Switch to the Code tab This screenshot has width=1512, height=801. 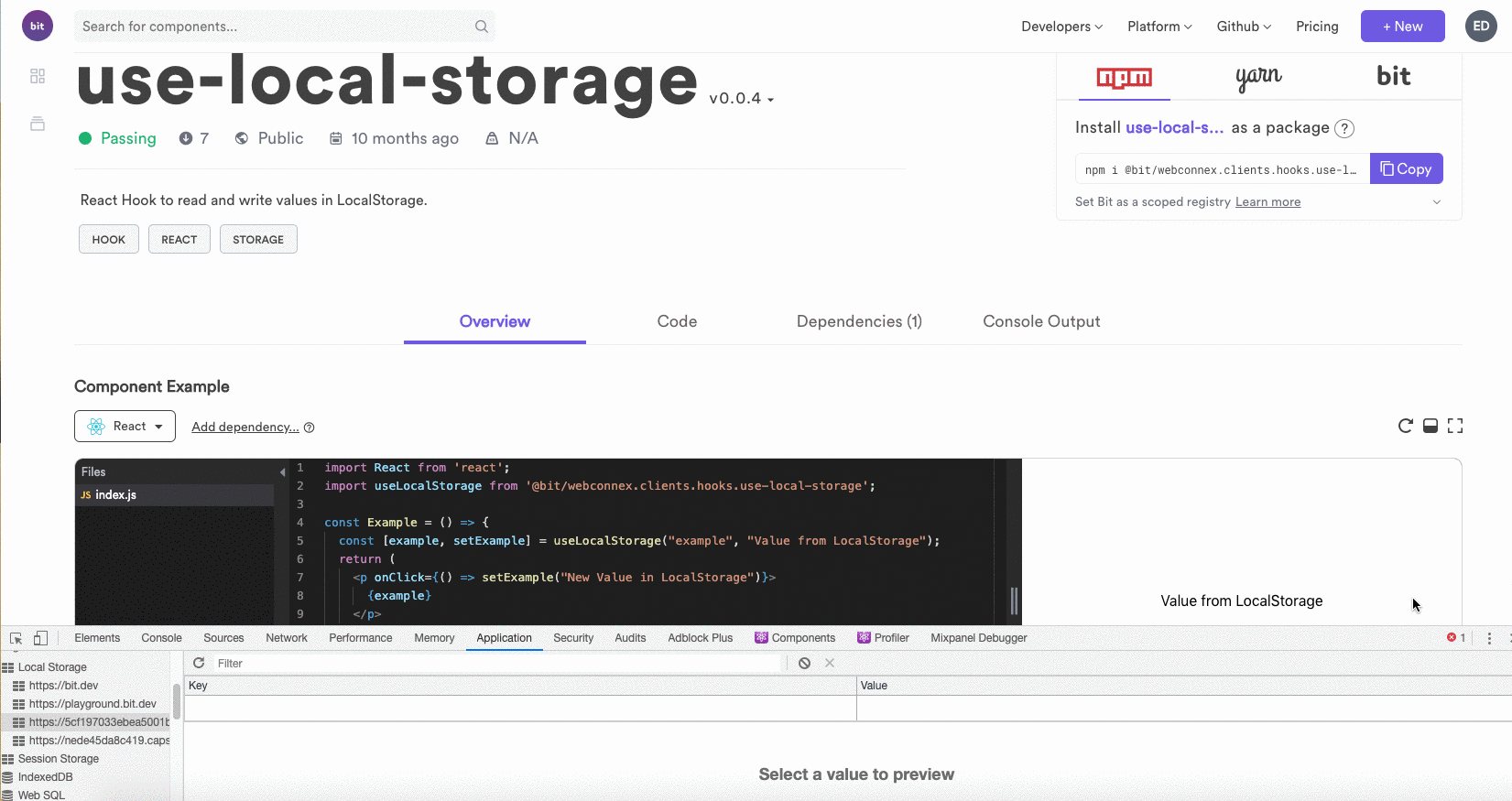tap(677, 321)
